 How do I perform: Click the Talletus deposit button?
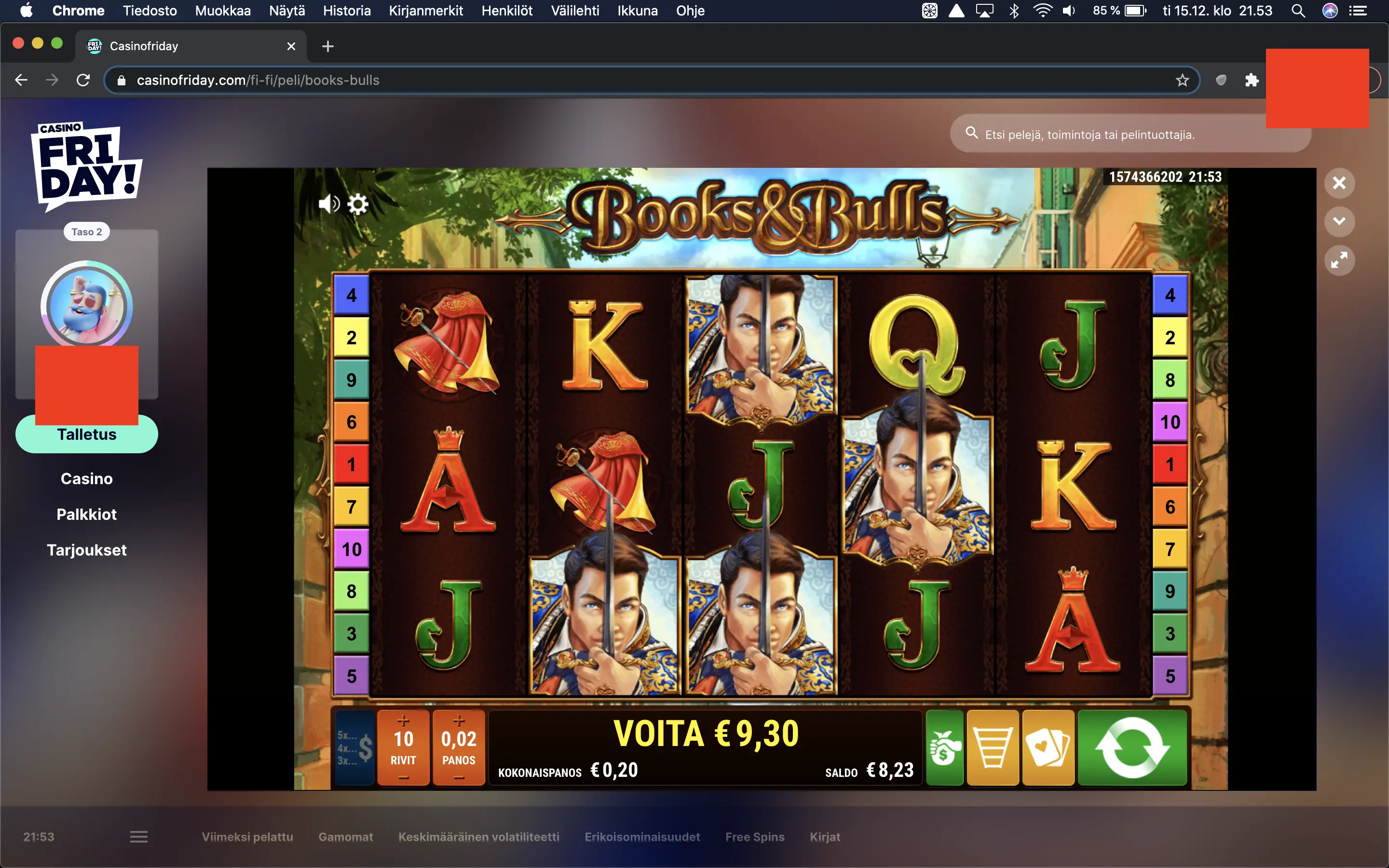point(87,434)
